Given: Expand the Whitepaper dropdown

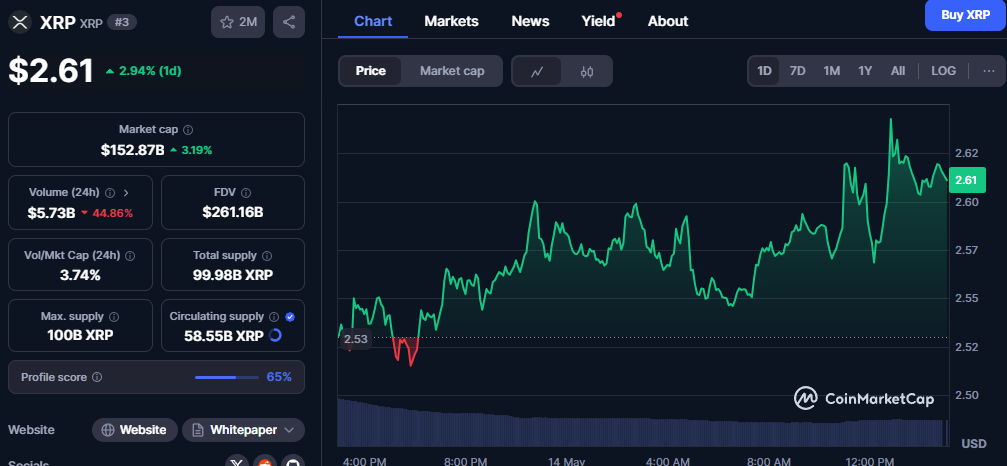Looking at the screenshot, I should 243,430.
